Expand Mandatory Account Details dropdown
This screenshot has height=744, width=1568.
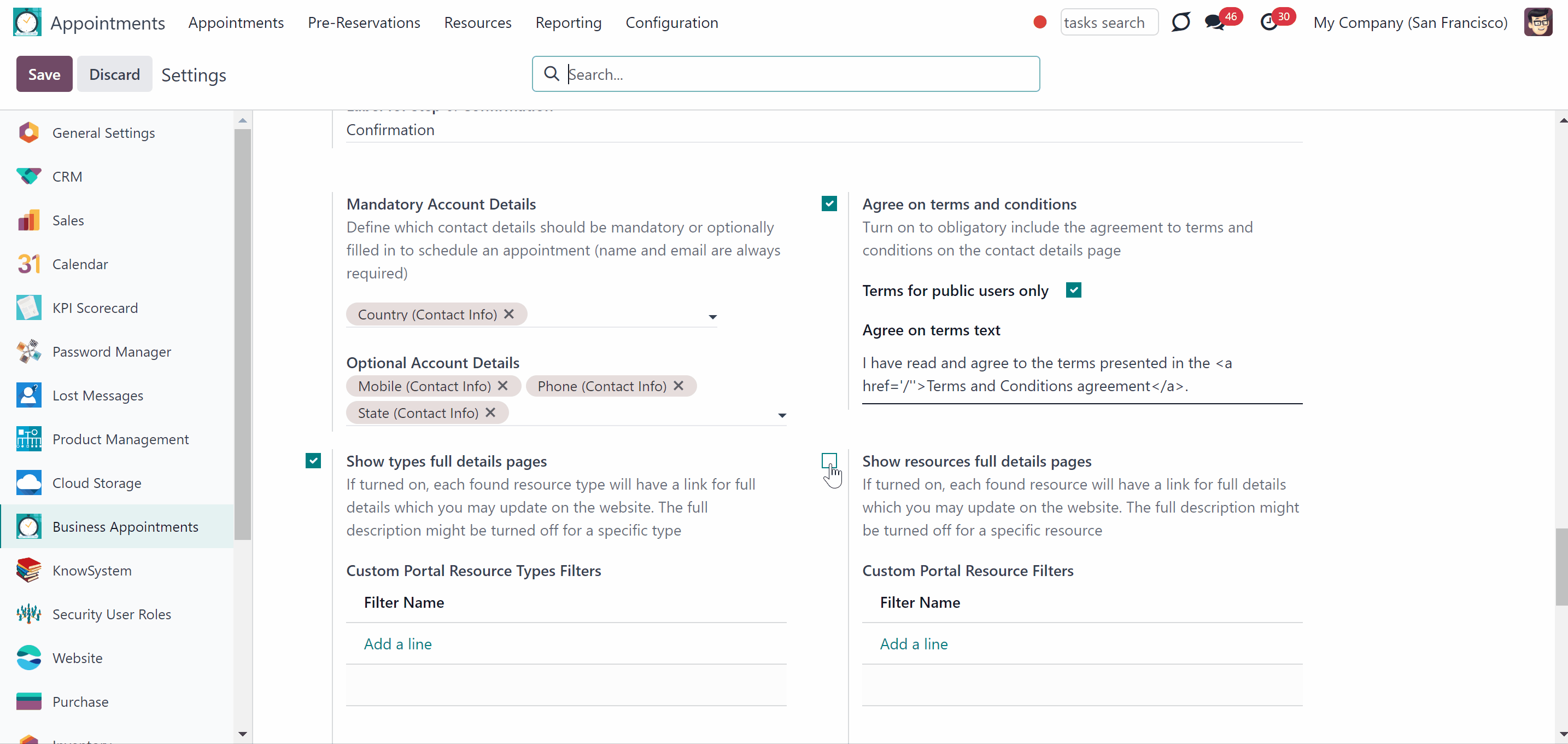[x=712, y=317]
